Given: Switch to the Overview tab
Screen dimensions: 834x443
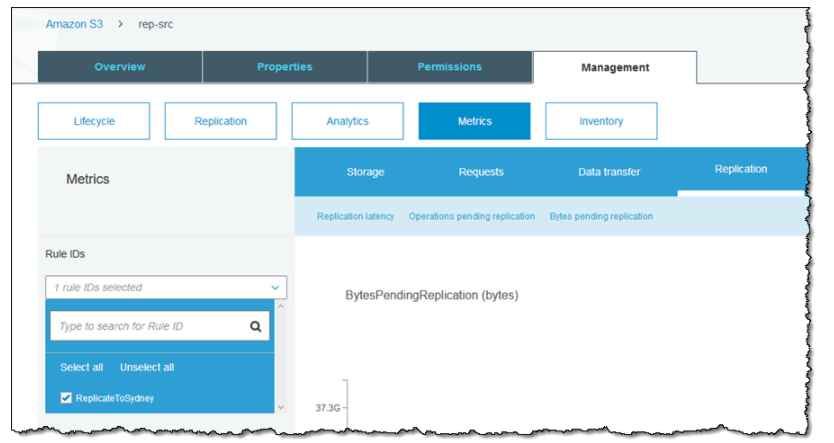Looking at the screenshot, I should (120, 67).
